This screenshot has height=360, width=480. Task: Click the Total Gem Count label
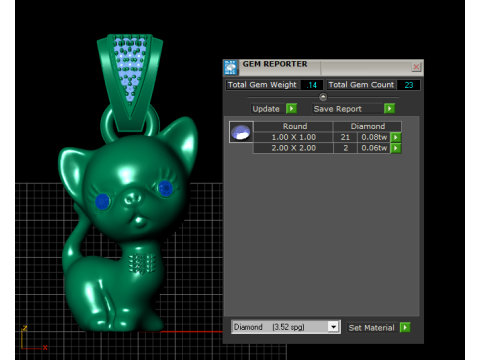[x=361, y=85]
